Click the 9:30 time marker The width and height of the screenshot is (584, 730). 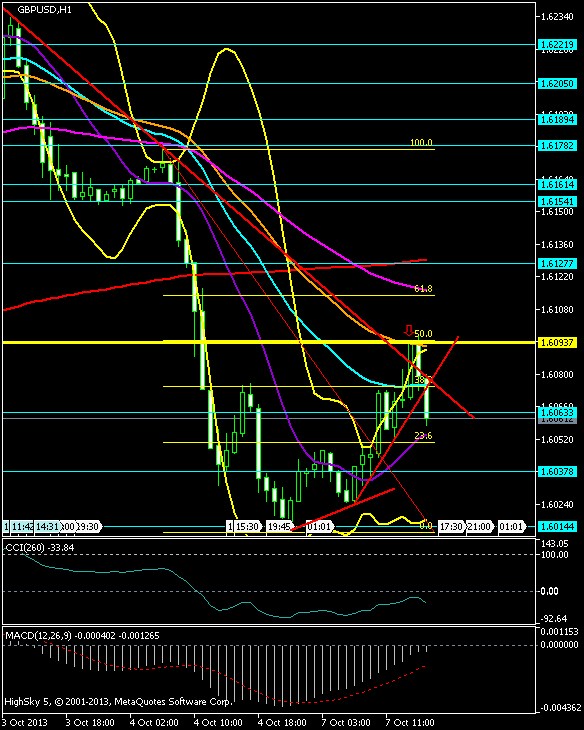(88, 527)
